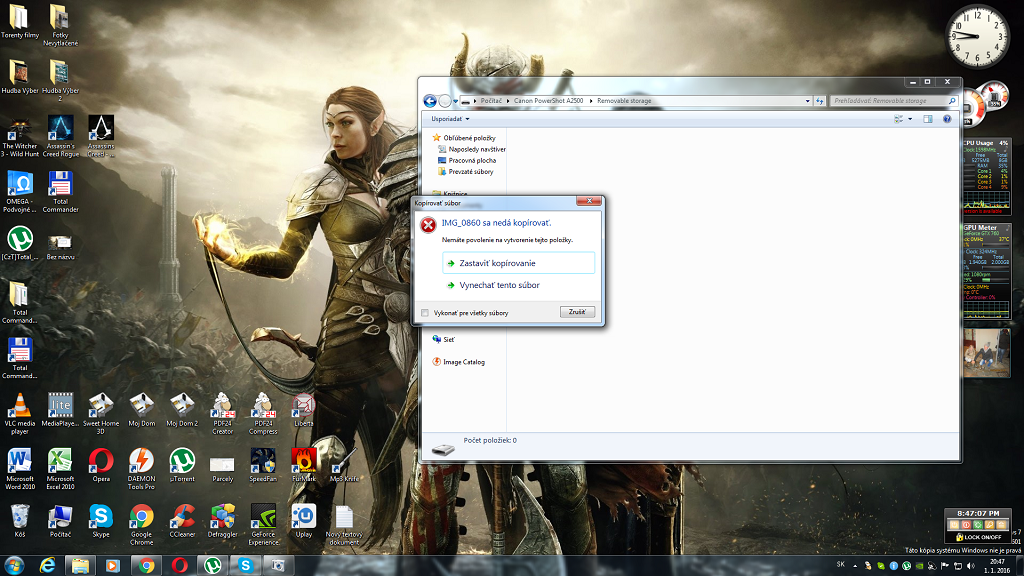Launch GeForce Experience shortcut
Image resolution: width=1024 pixels, height=576 pixels.
(x=263, y=524)
